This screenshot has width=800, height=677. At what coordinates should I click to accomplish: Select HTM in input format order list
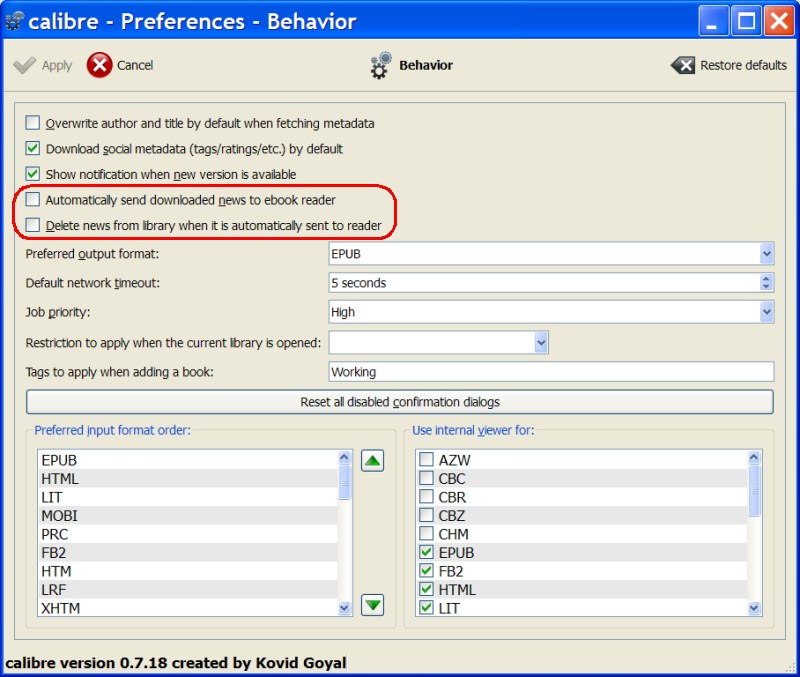tap(188, 571)
